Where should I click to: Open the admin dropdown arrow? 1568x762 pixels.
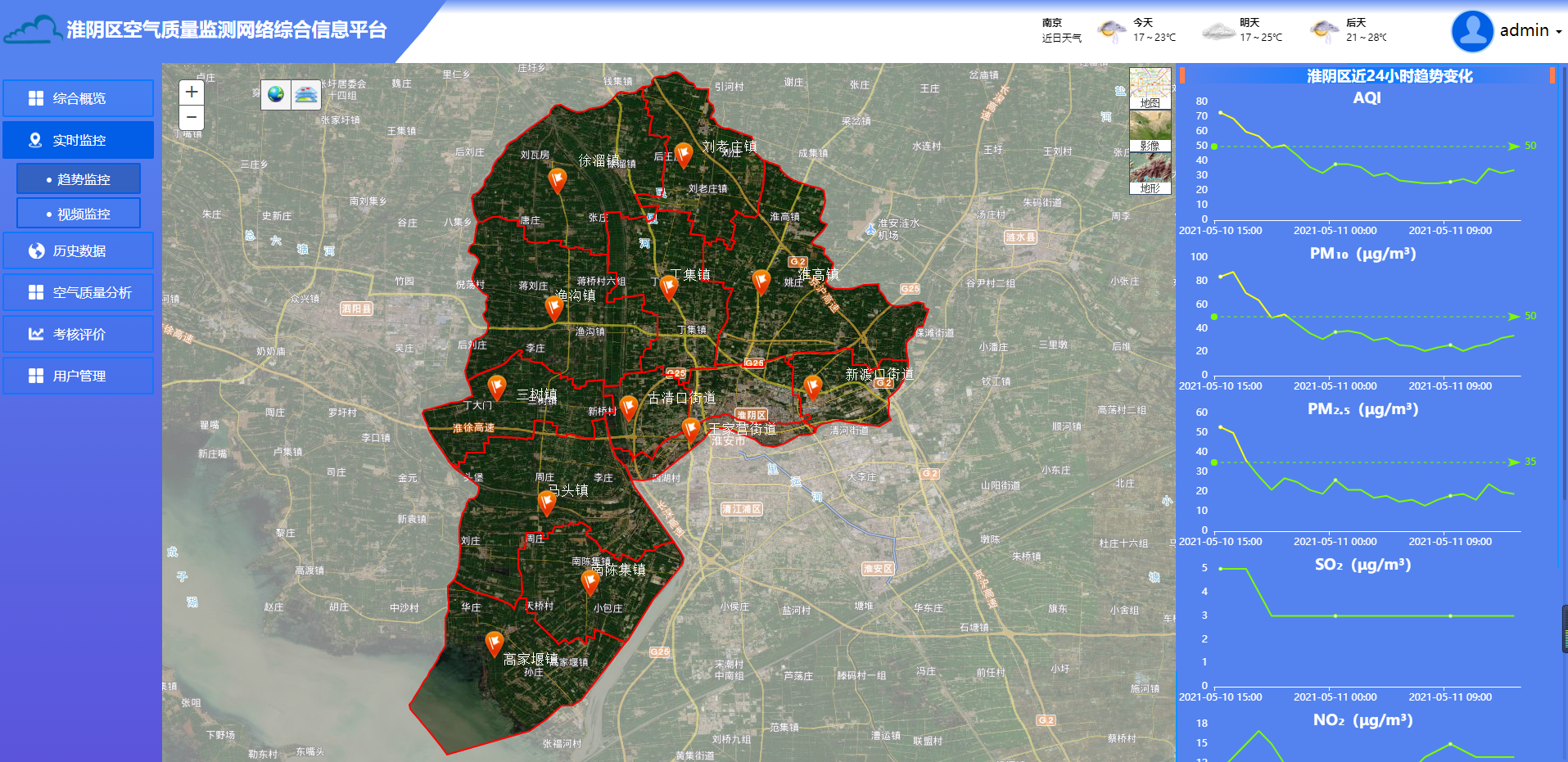coord(1558,32)
